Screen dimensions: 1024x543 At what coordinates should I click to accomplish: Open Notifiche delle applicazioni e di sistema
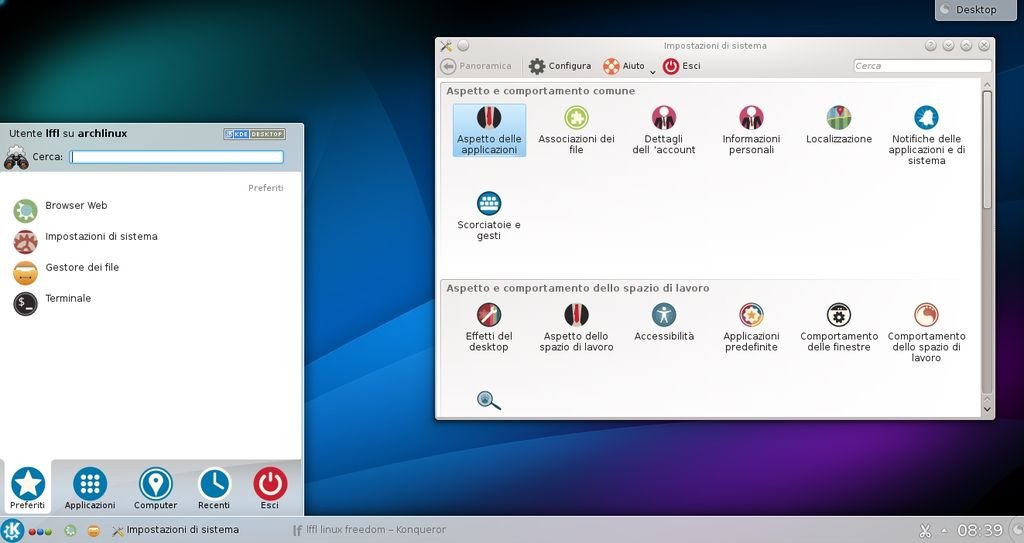tap(926, 135)
